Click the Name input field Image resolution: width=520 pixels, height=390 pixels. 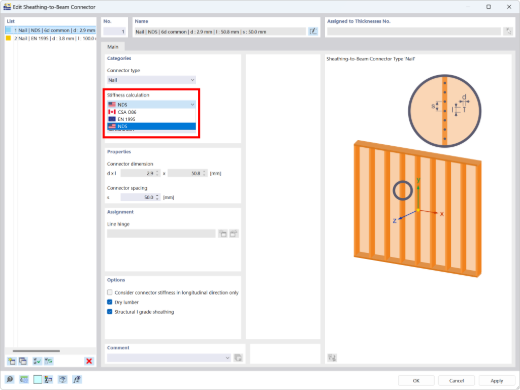(x=220, y=31)
